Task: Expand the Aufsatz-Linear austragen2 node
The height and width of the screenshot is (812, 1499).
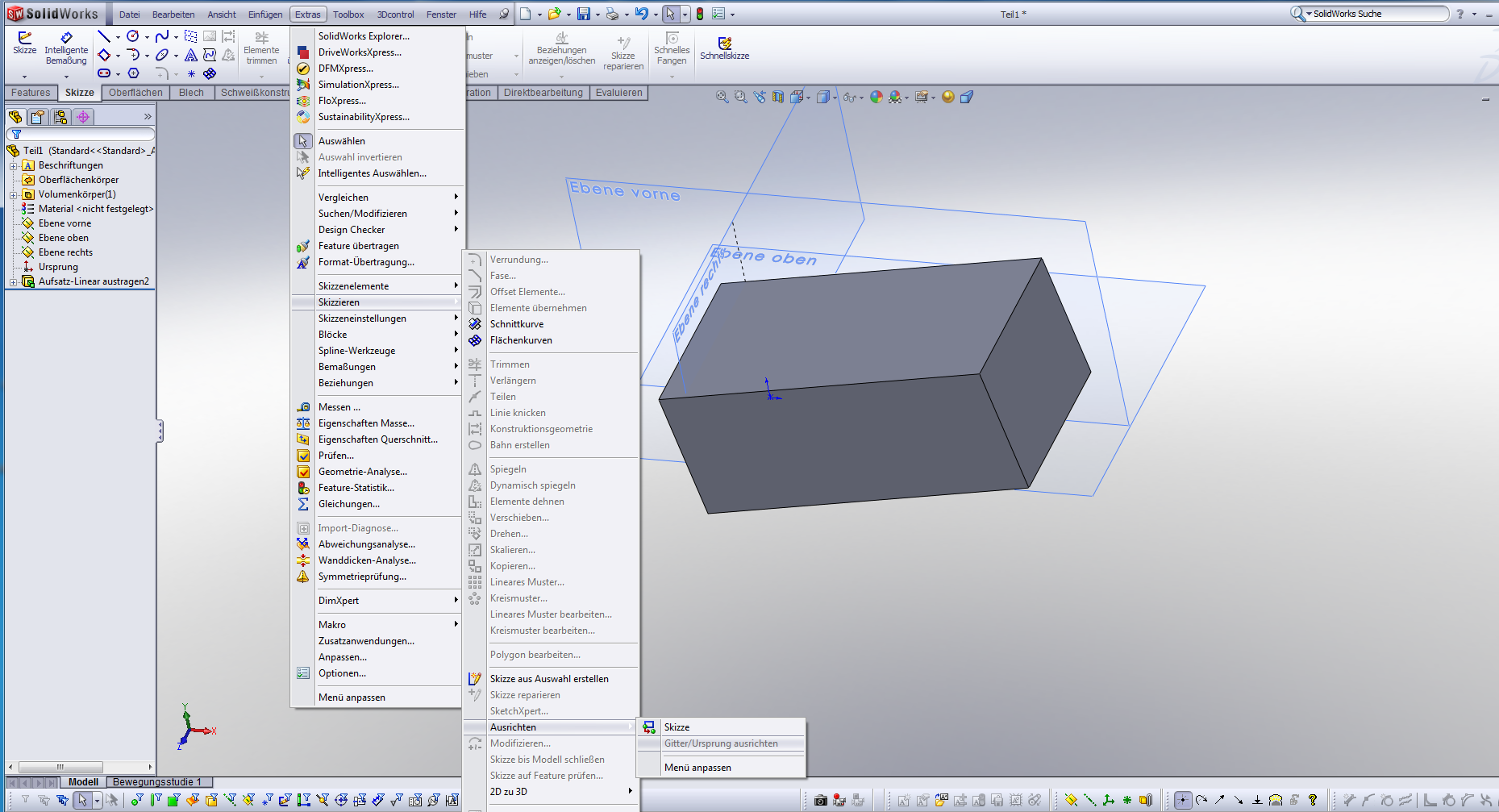Action: 13,281
